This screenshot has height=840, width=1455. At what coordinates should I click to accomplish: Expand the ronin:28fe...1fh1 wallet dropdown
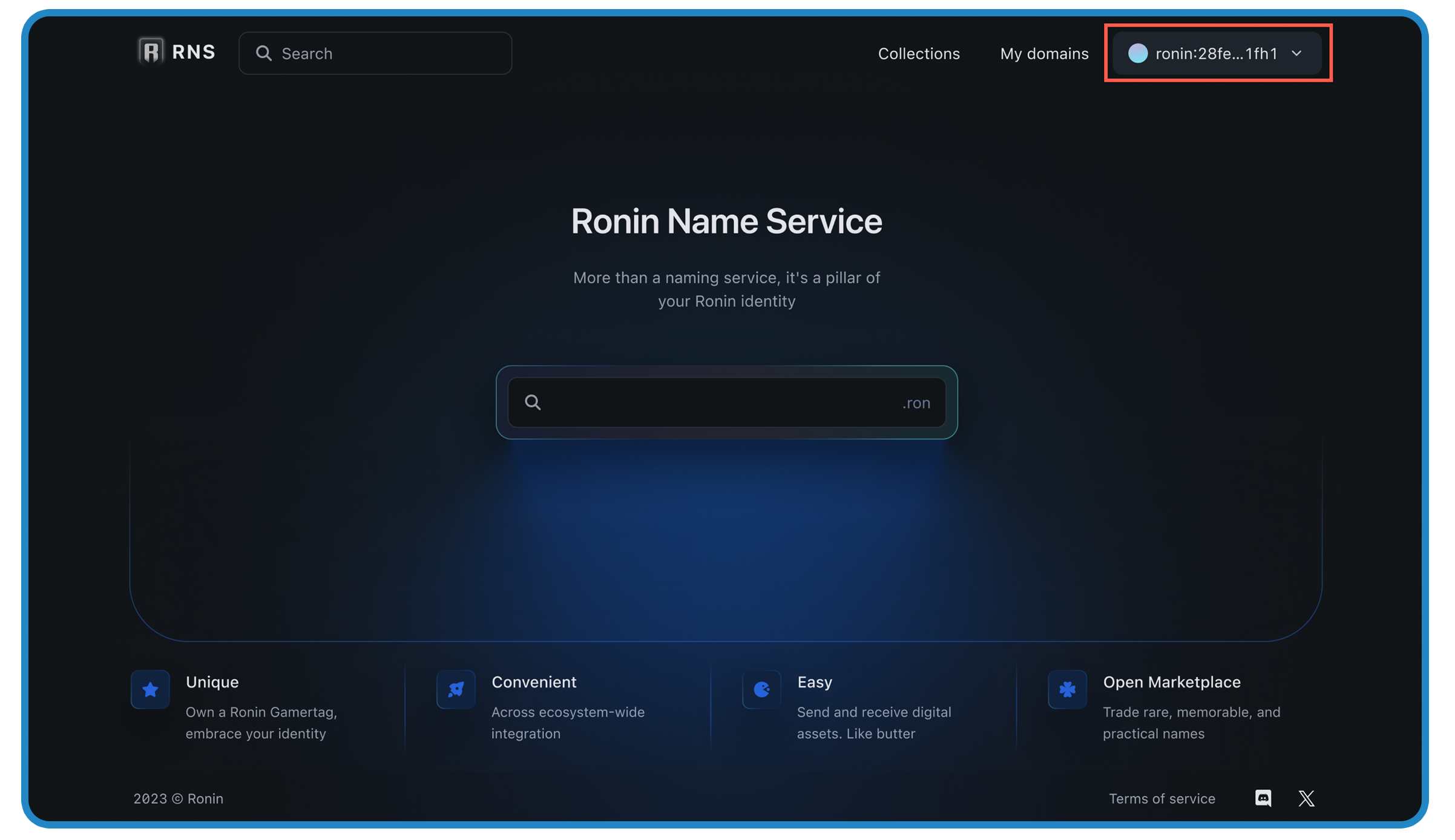point(1217,53)
